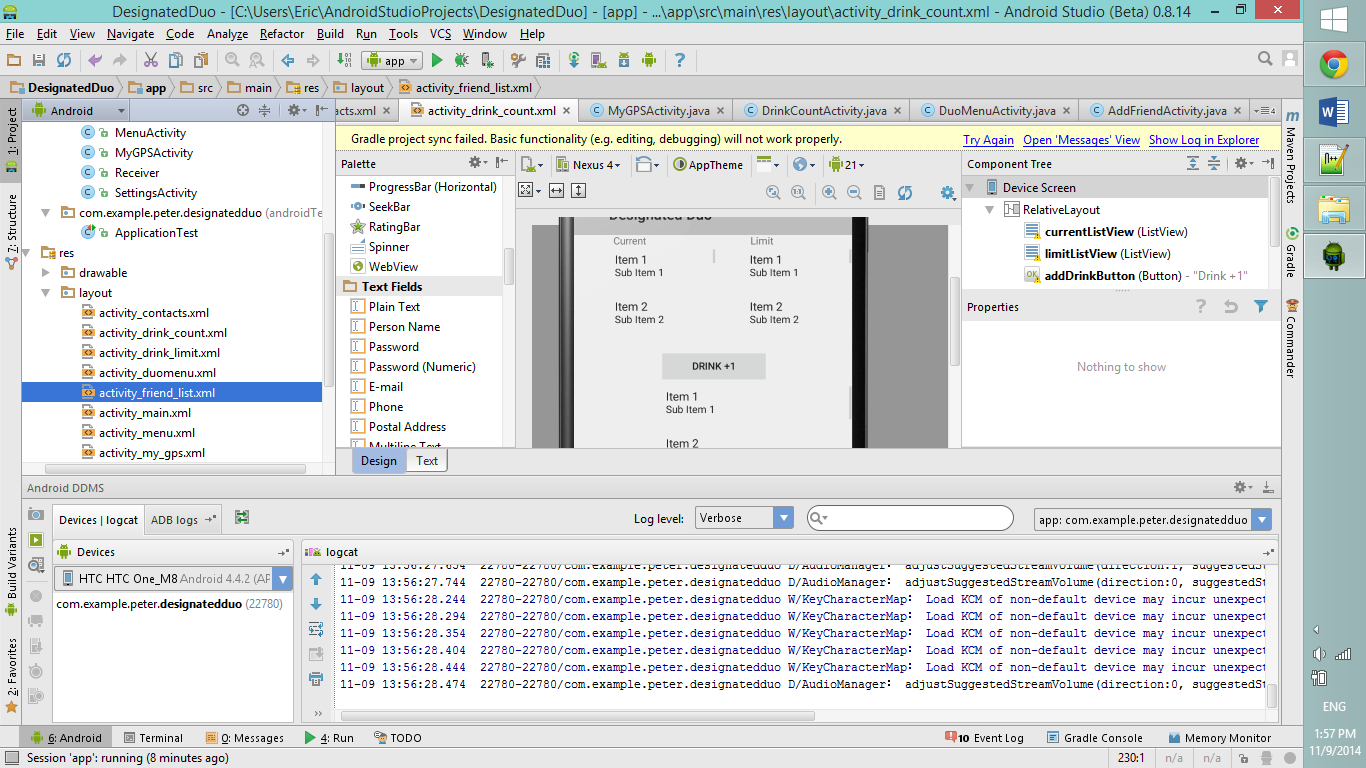Click the Zoom In icon in designer
This screenshot has height=768, width=1366.
pos(829,192)
